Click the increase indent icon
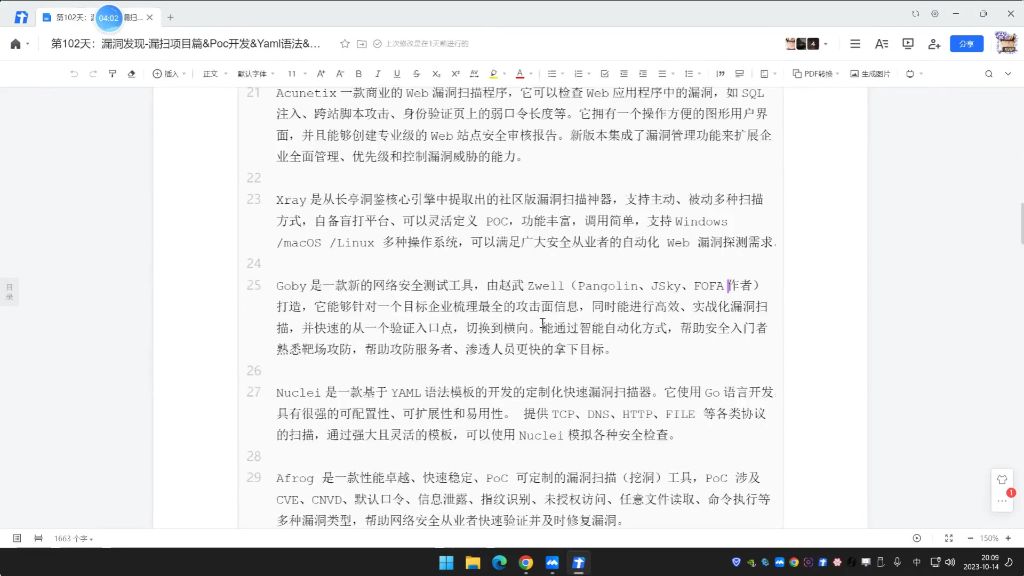The image size is (1024, 576). click(643, 74)
